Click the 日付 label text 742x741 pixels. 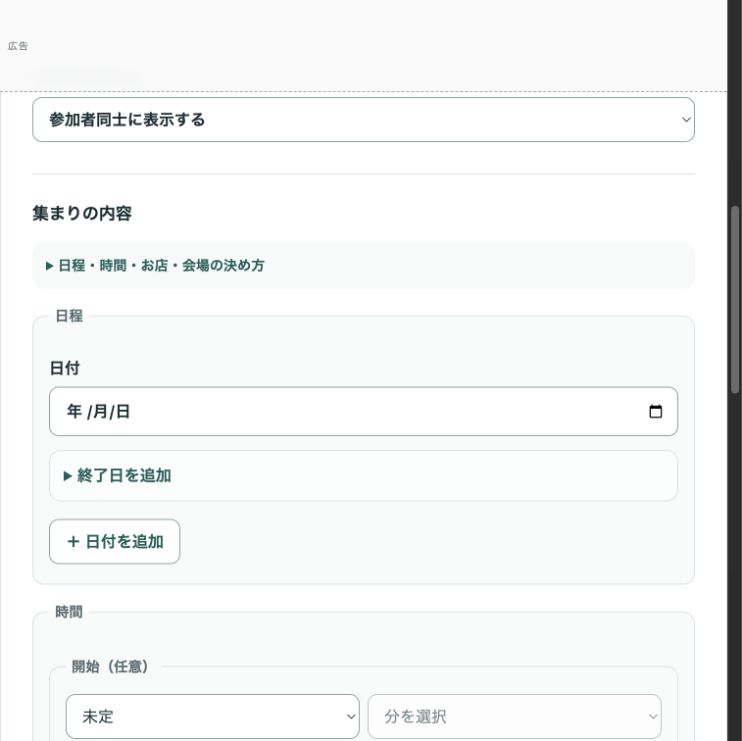pos(65,368)
